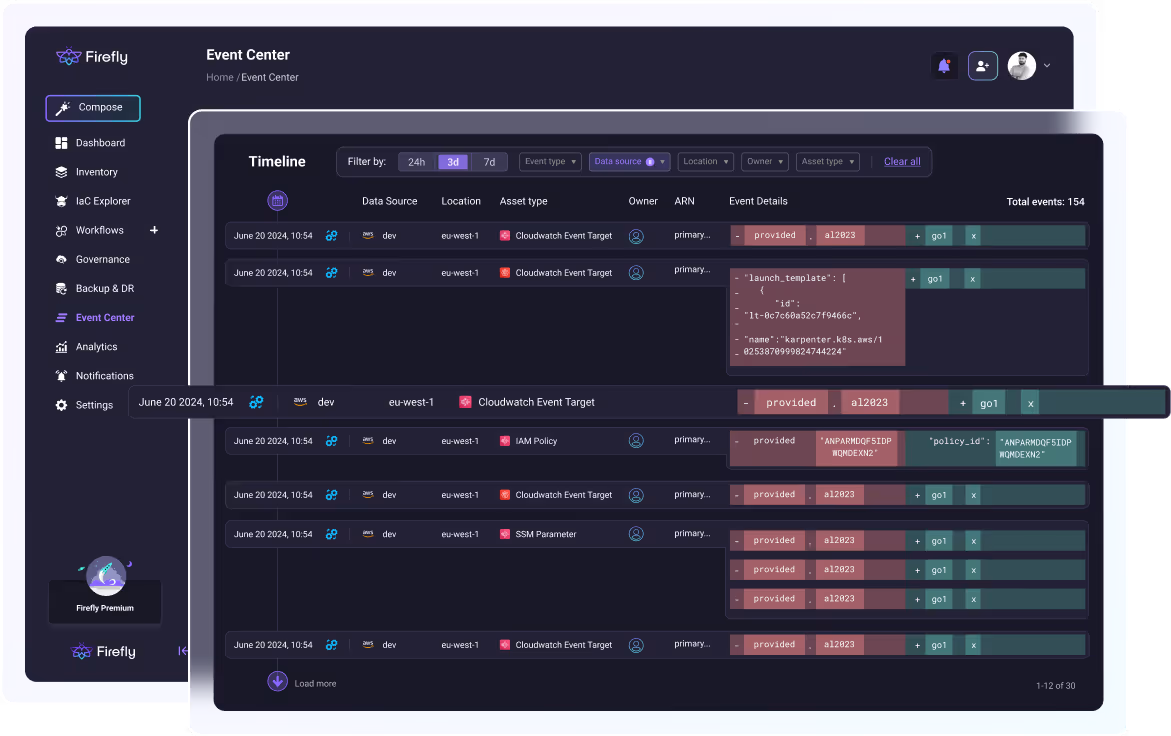Viewport: 1171px width, 736px height.
Task: Click the 1-12 of 30 pagination text
Action: (1055, 685)
